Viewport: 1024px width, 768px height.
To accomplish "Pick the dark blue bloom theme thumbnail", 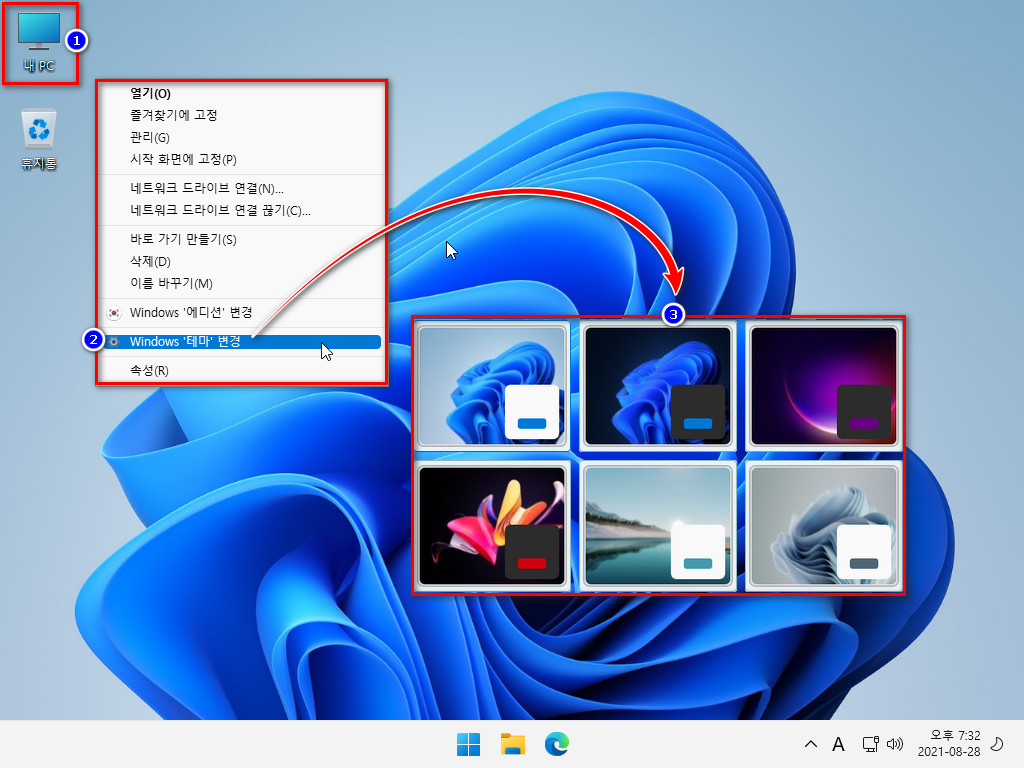I will click(x=658, y=385).
